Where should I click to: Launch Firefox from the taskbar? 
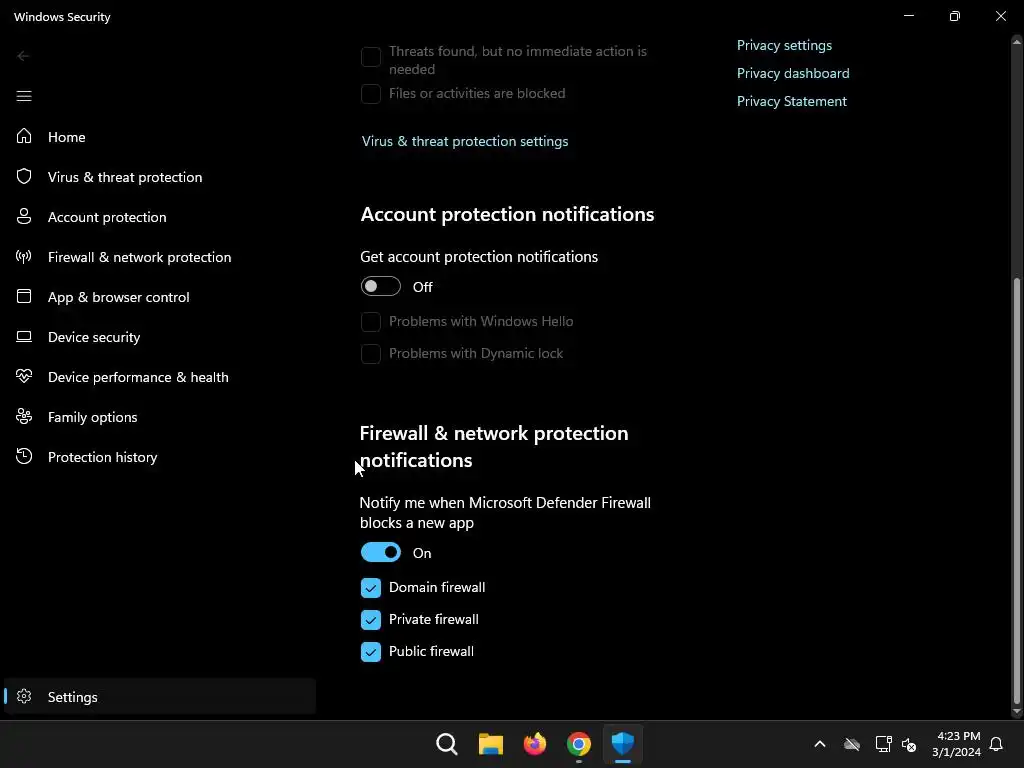point(535,744)
